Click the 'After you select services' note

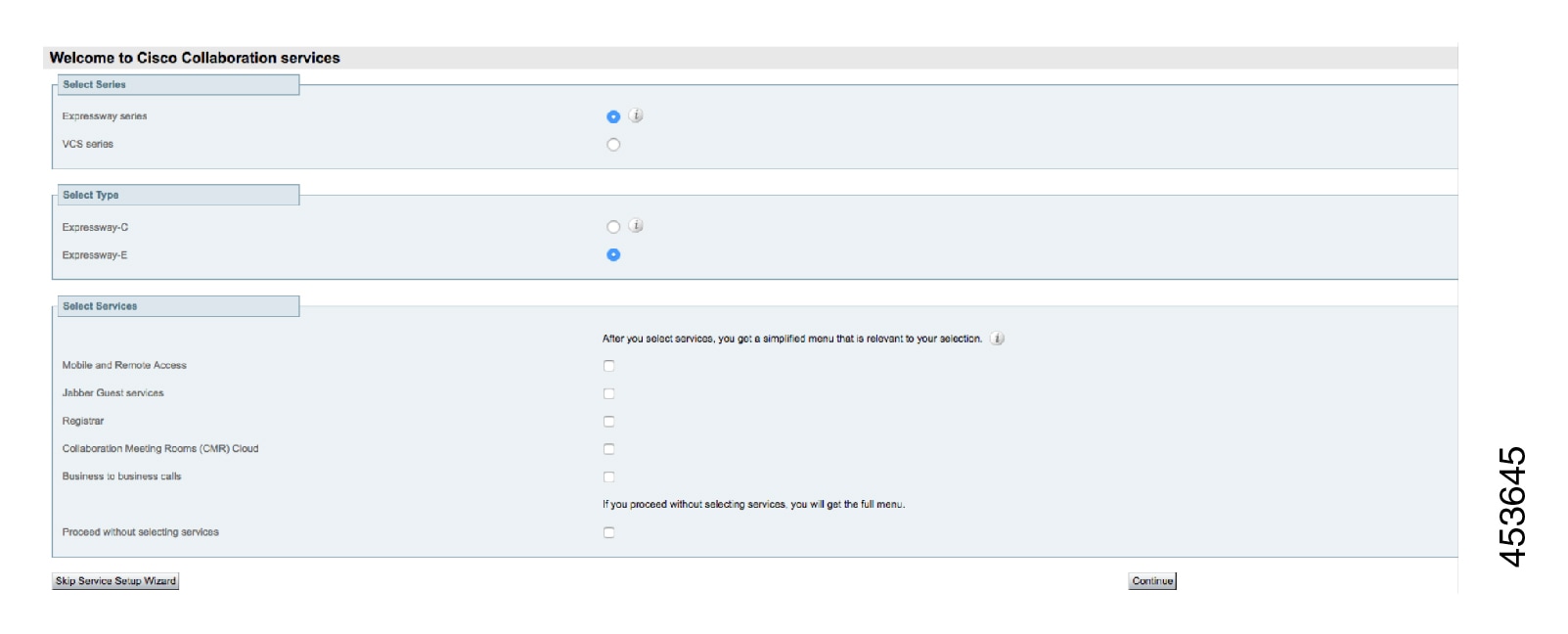click(792, 339)
